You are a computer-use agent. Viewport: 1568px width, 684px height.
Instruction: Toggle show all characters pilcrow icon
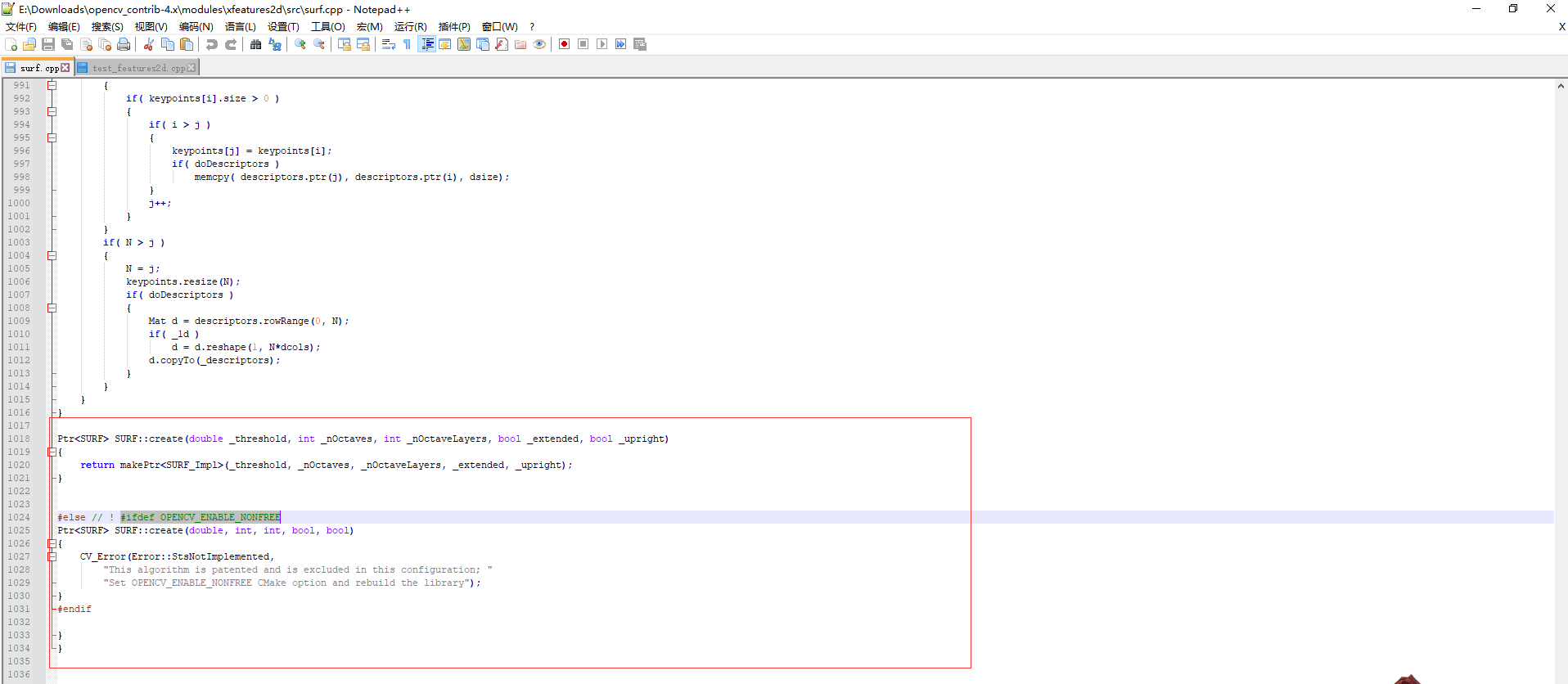[x=407, y=44]
